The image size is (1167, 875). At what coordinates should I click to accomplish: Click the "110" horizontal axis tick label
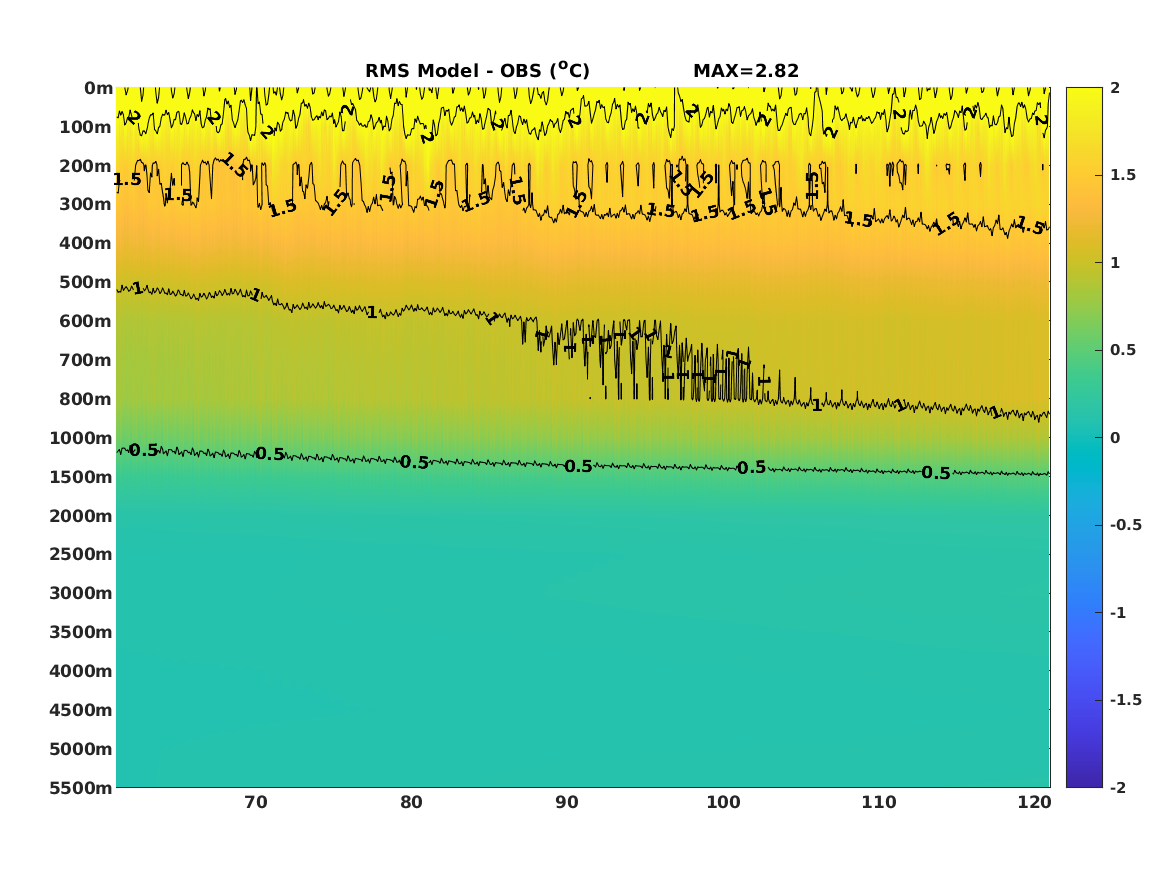coord(879,803)
